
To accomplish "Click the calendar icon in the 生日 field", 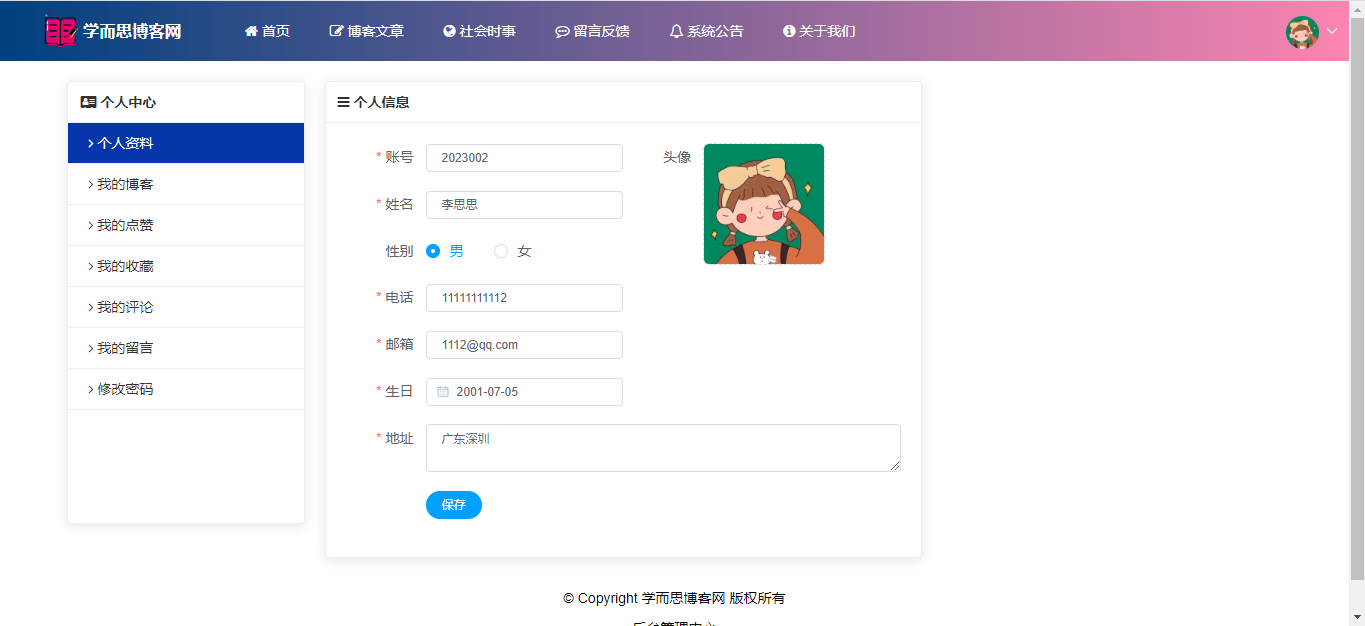I will click(x=443, y=392).
